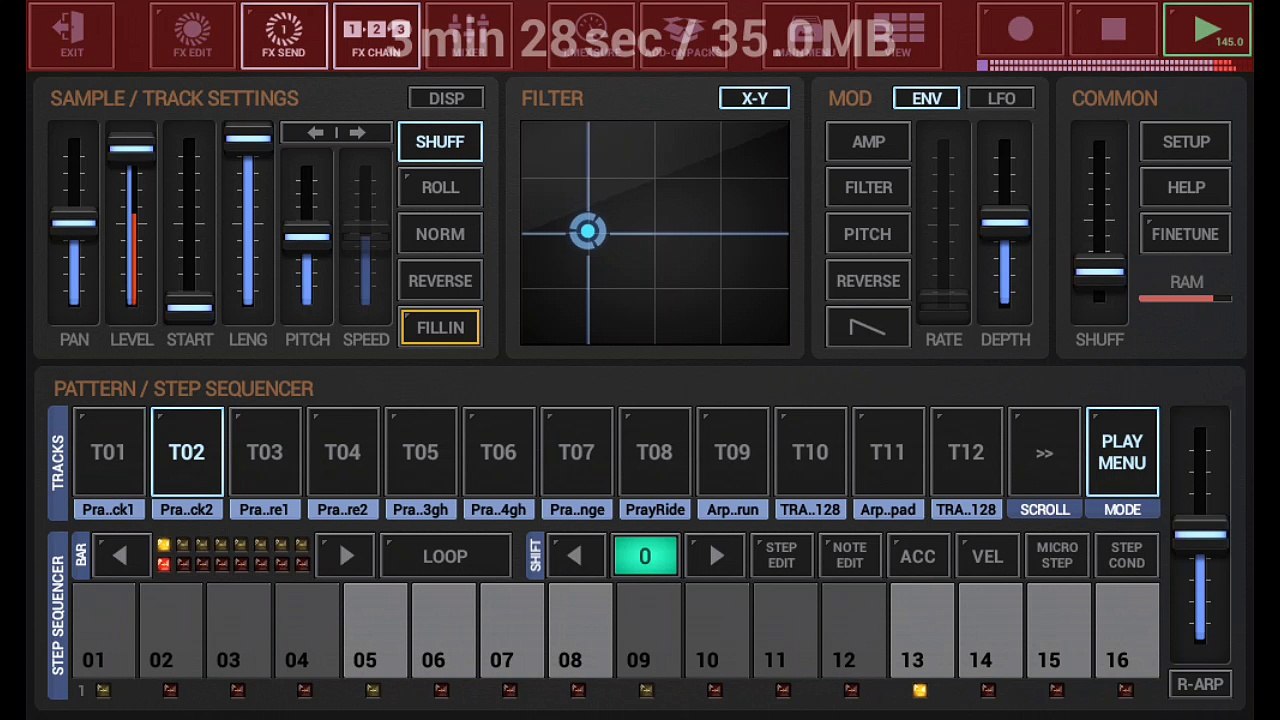Click the sample range arrows icon

(x=336, y=133)
